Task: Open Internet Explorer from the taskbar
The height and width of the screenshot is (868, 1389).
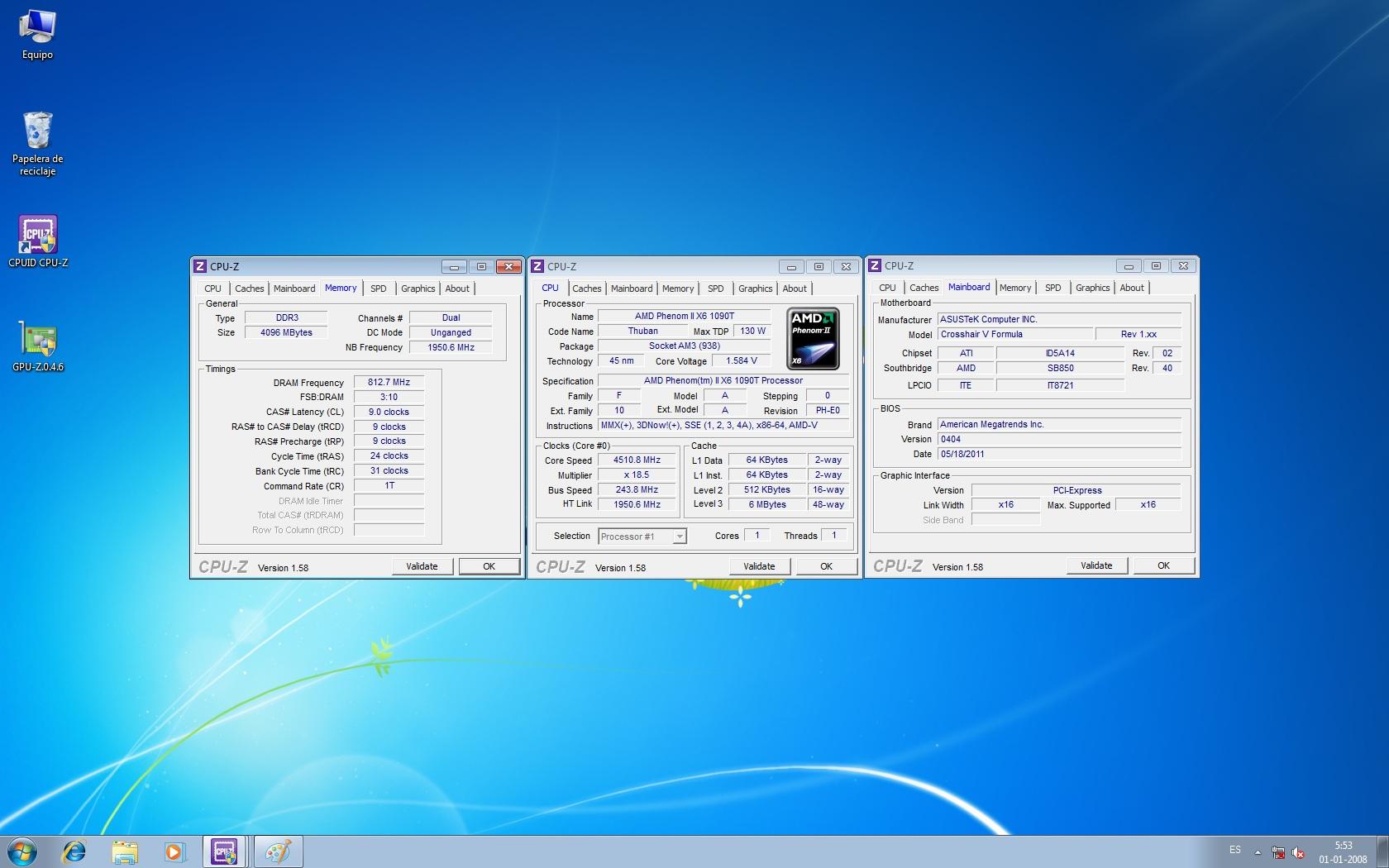Action: click(x=74, y=851)
